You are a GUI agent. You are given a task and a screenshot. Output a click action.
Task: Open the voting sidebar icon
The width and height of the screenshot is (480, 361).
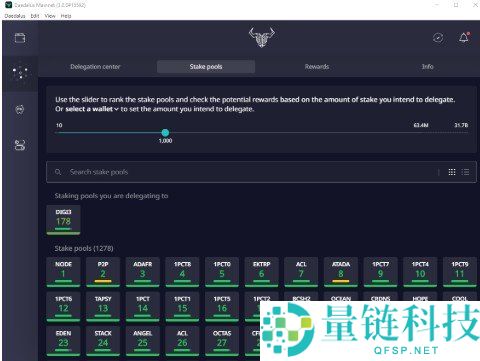[x=20, y=109]
